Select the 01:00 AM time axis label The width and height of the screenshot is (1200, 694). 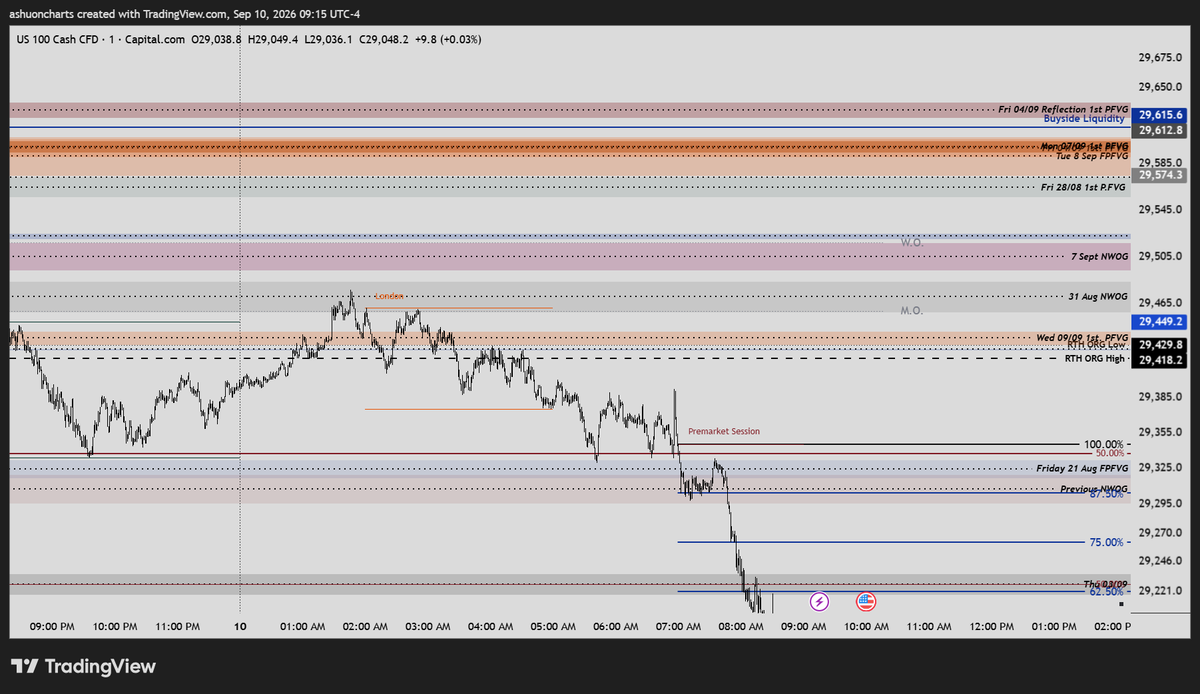(303, 626)
